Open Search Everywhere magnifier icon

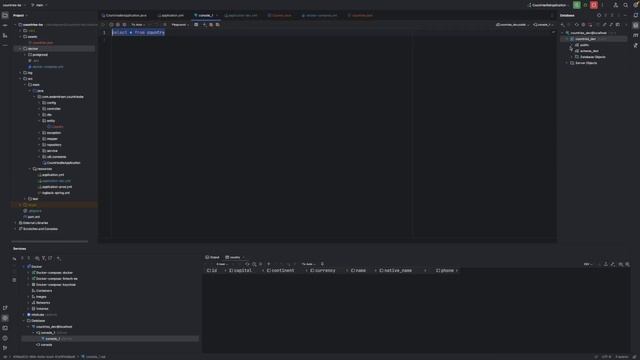625,5
